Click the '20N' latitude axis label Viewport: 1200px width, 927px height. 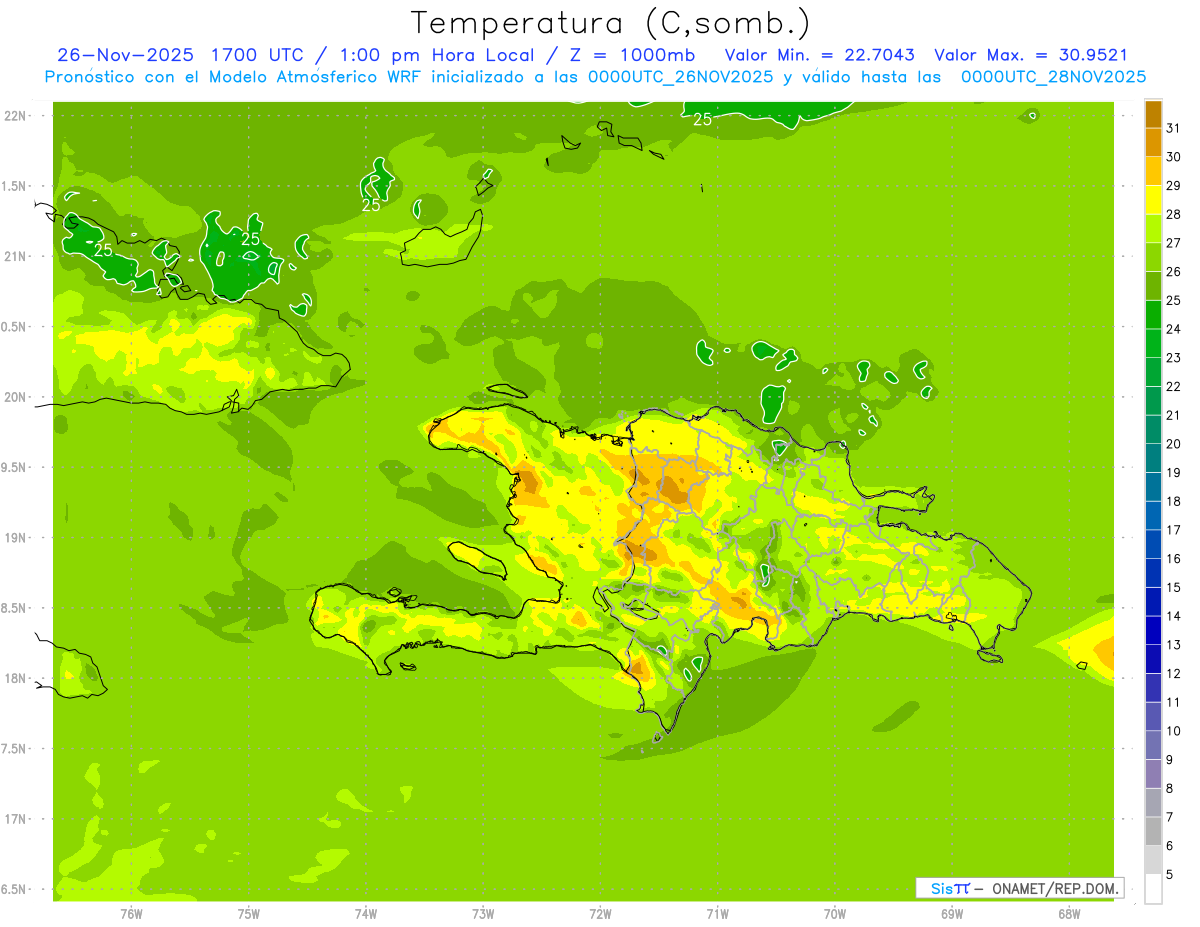point(14,397)
